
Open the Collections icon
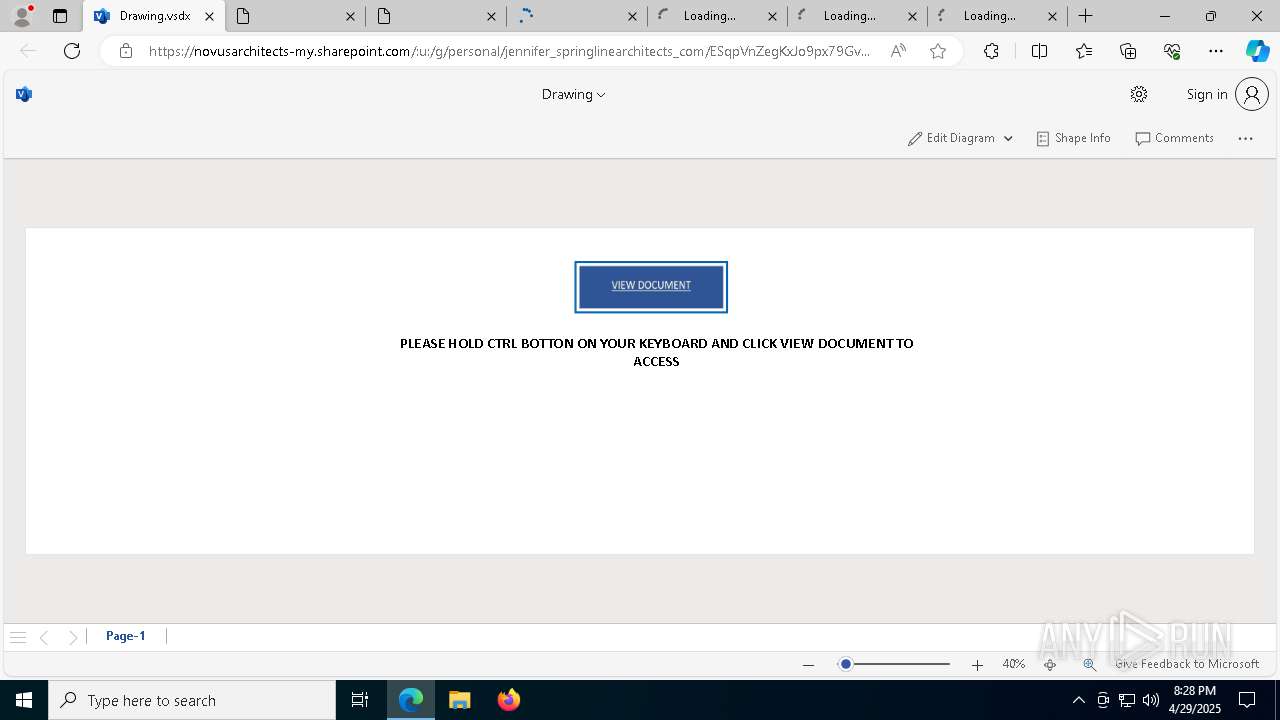[1128, 51]
